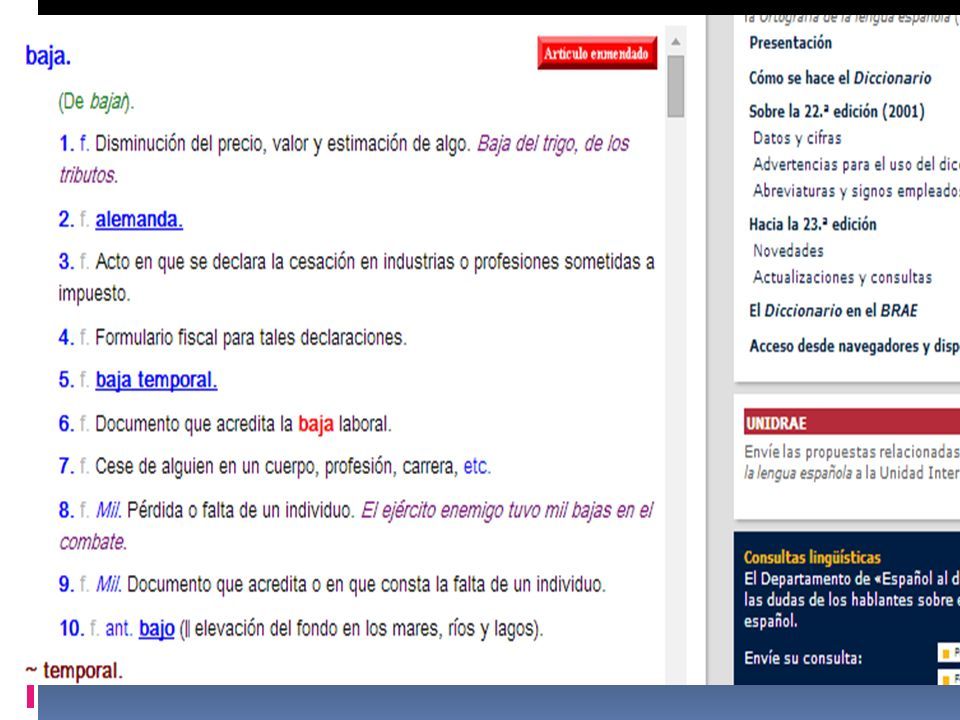Click the headword 'baja.'
The image size is (960, 720).
click(48, 56)
